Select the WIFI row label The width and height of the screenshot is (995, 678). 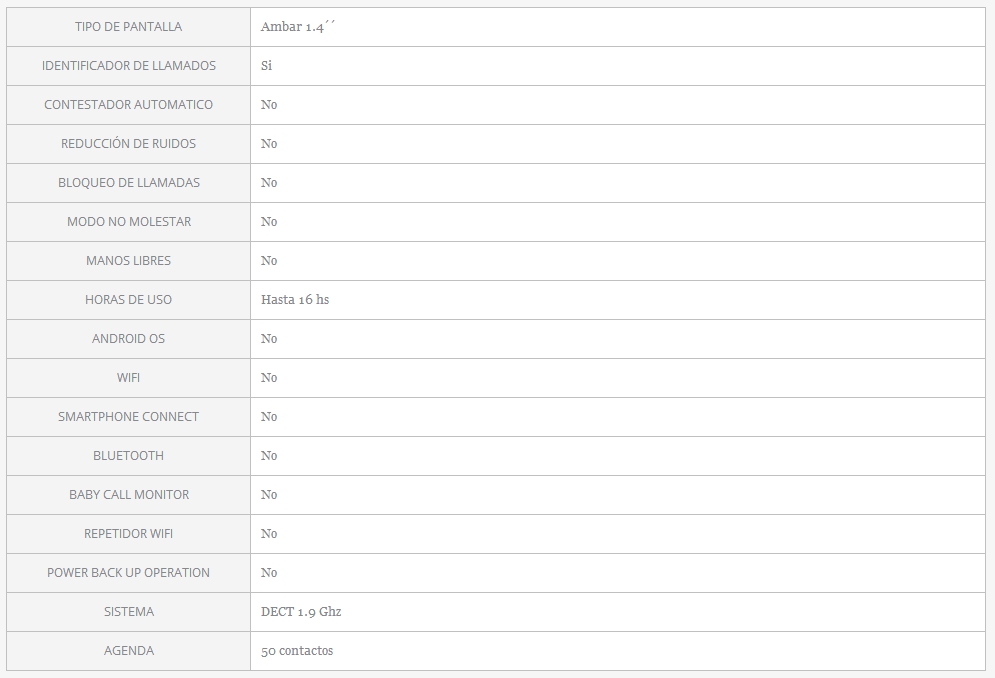(128, 378)
